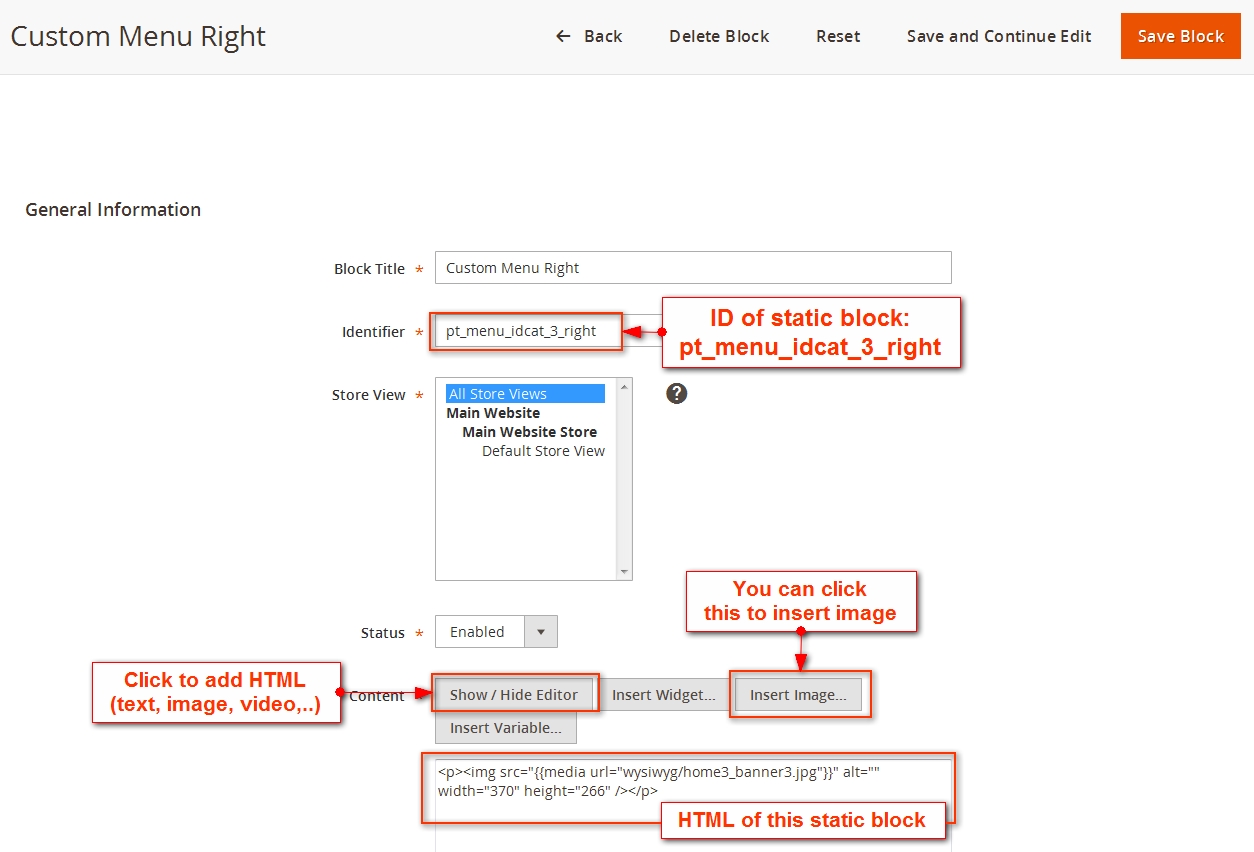Click the Back arrow icon
This screenshot has height=852, width=1254.
click(563, 36)
